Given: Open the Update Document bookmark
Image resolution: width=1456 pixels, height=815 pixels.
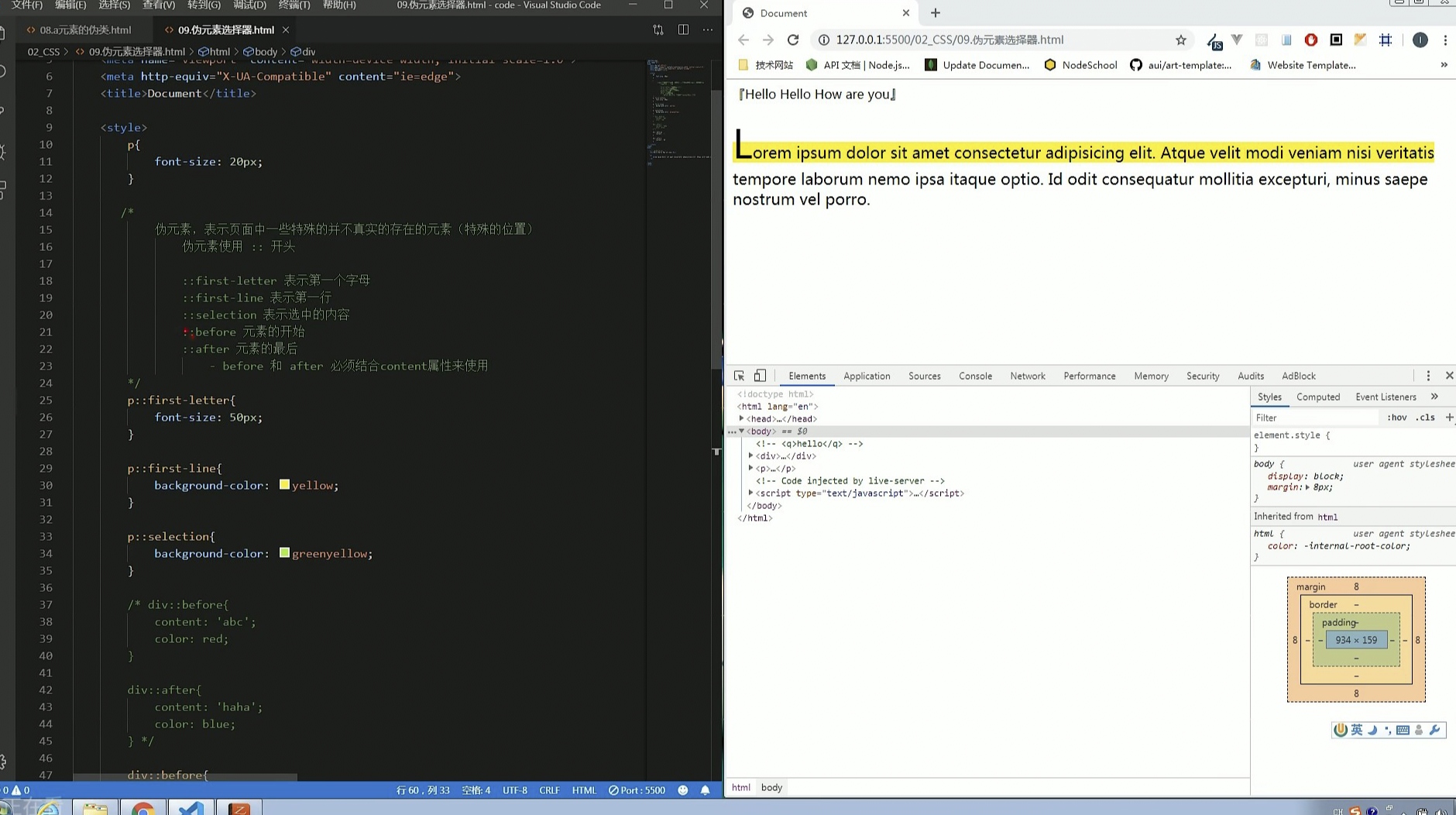Looking at the screenshot, I should [977, 65].
